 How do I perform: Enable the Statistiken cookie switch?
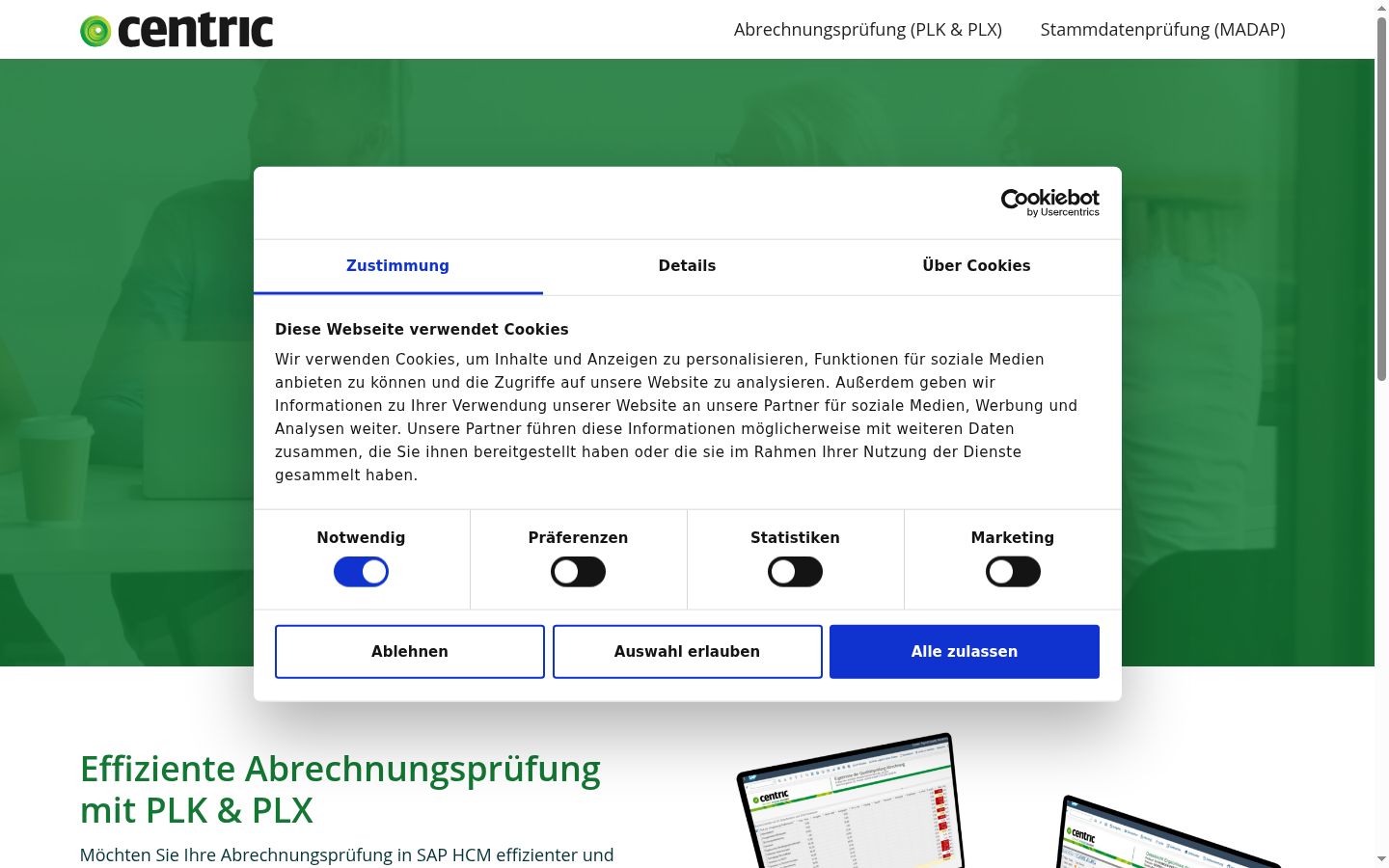point(795,572)
